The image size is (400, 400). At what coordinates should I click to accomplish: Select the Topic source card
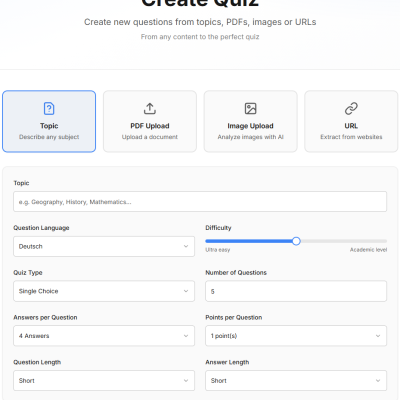pos(49,121)
